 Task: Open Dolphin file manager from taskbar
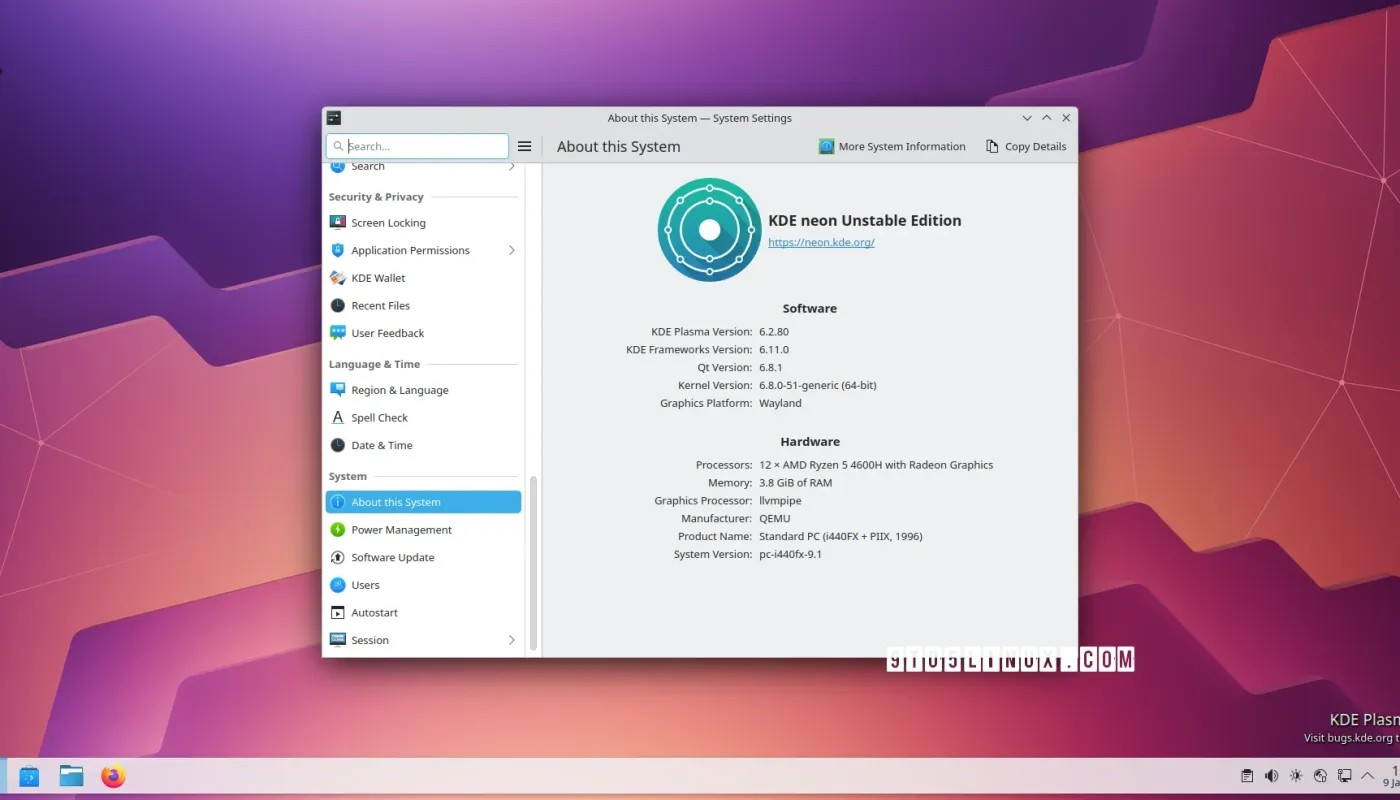tap(71, 776)
